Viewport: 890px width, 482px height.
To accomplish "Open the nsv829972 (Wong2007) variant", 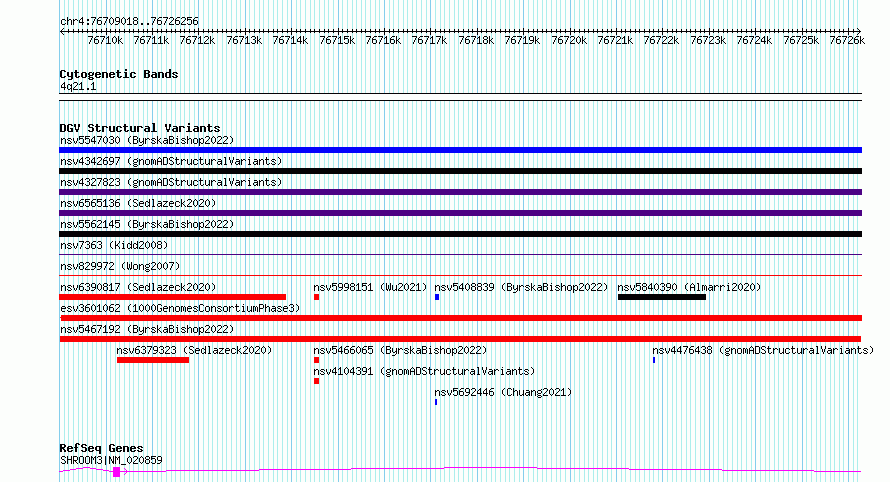I will (x=120, y=266).
